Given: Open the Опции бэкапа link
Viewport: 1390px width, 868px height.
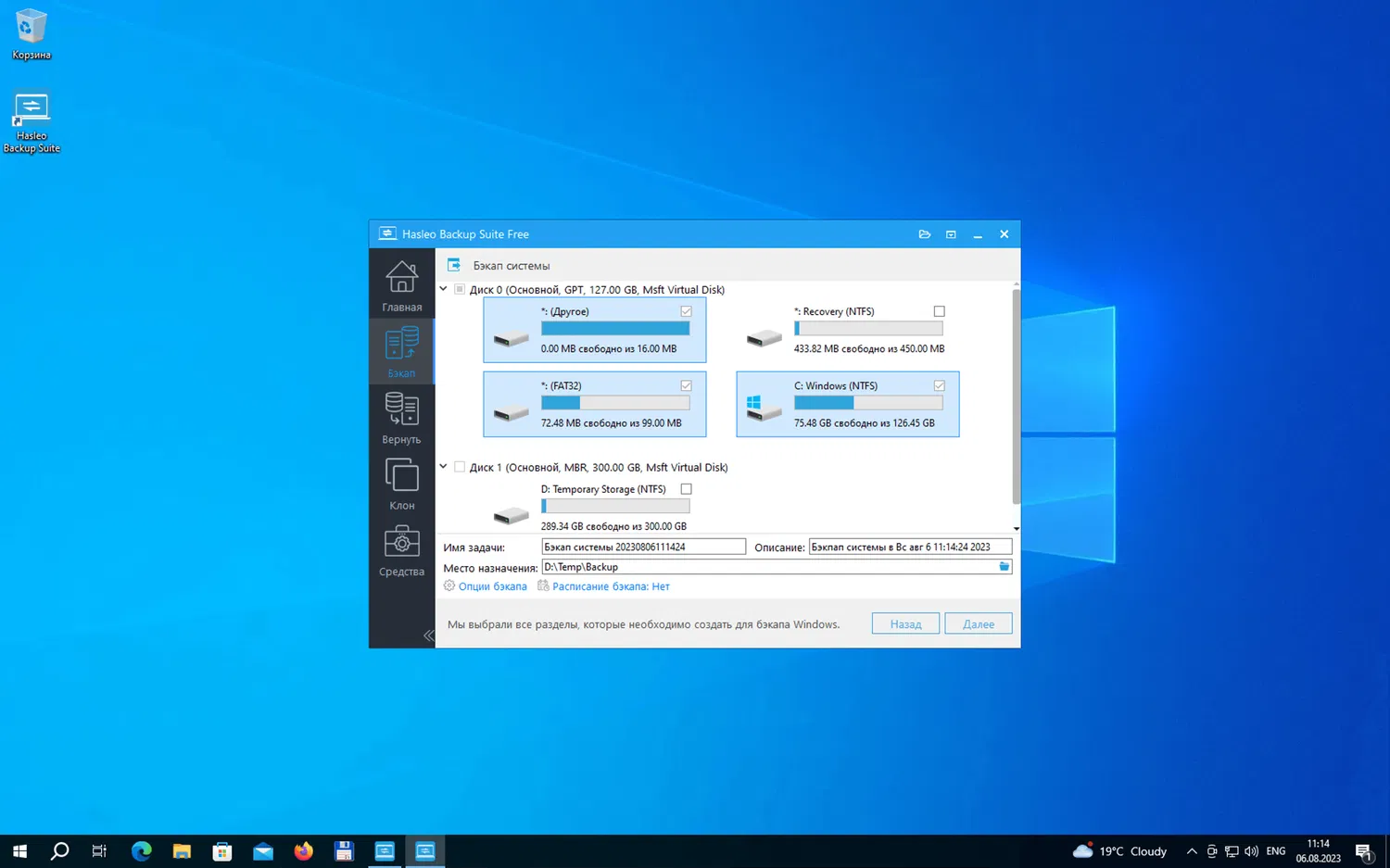Looking at the screenshot, I should click(492, 586).
